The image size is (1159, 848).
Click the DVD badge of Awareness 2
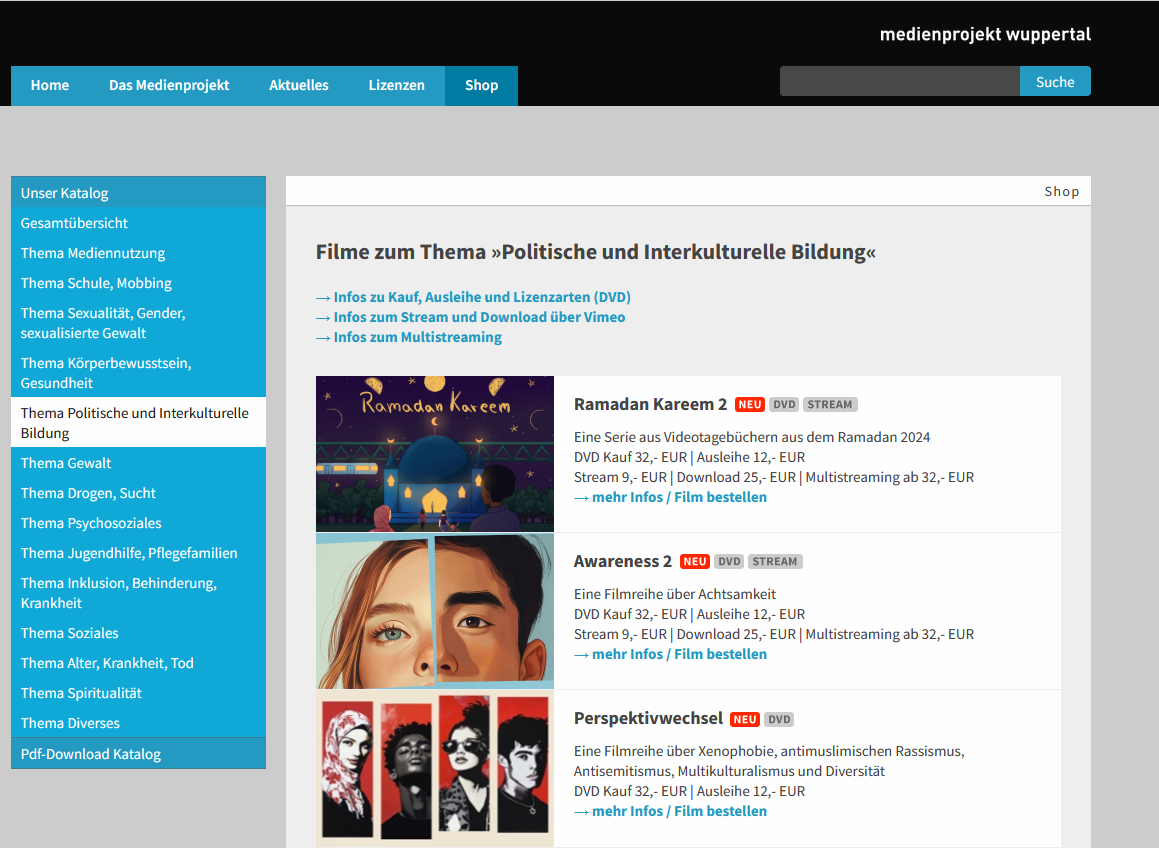730,561
